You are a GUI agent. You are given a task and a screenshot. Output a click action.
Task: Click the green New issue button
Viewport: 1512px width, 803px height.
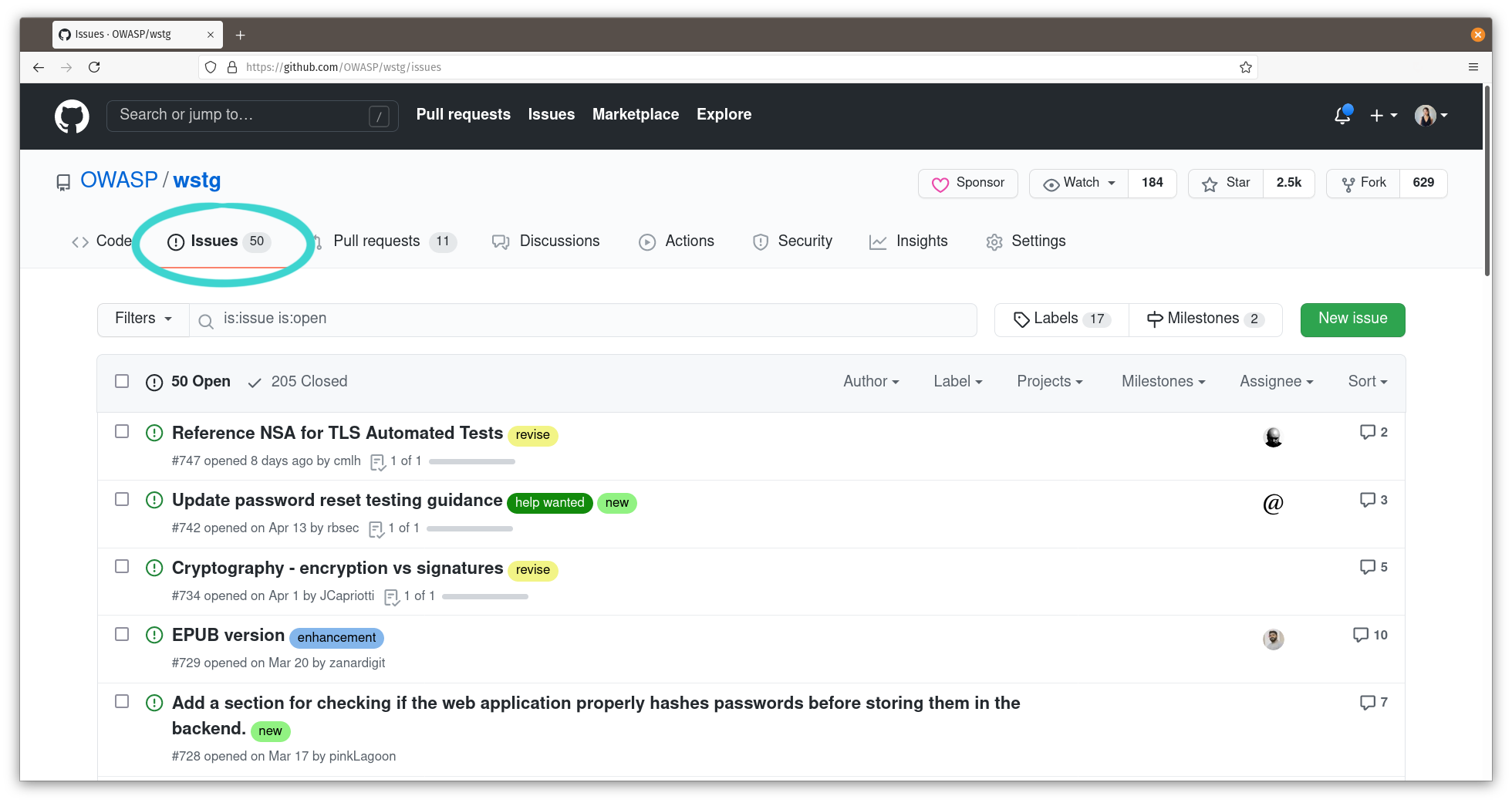click(x=1352, y=319)
